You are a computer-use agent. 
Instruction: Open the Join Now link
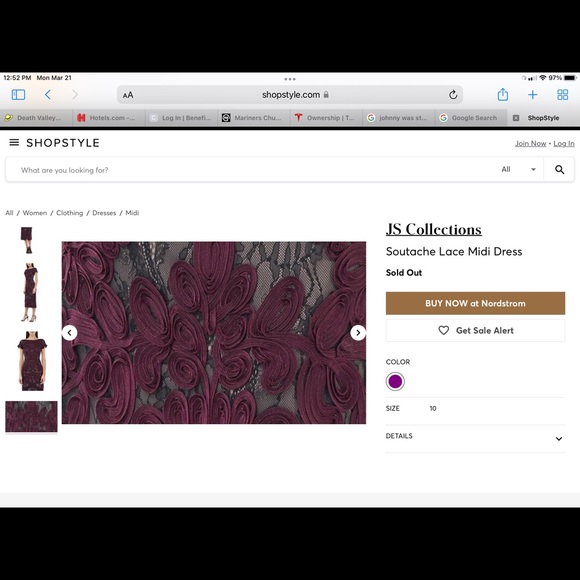click(530, 143)
